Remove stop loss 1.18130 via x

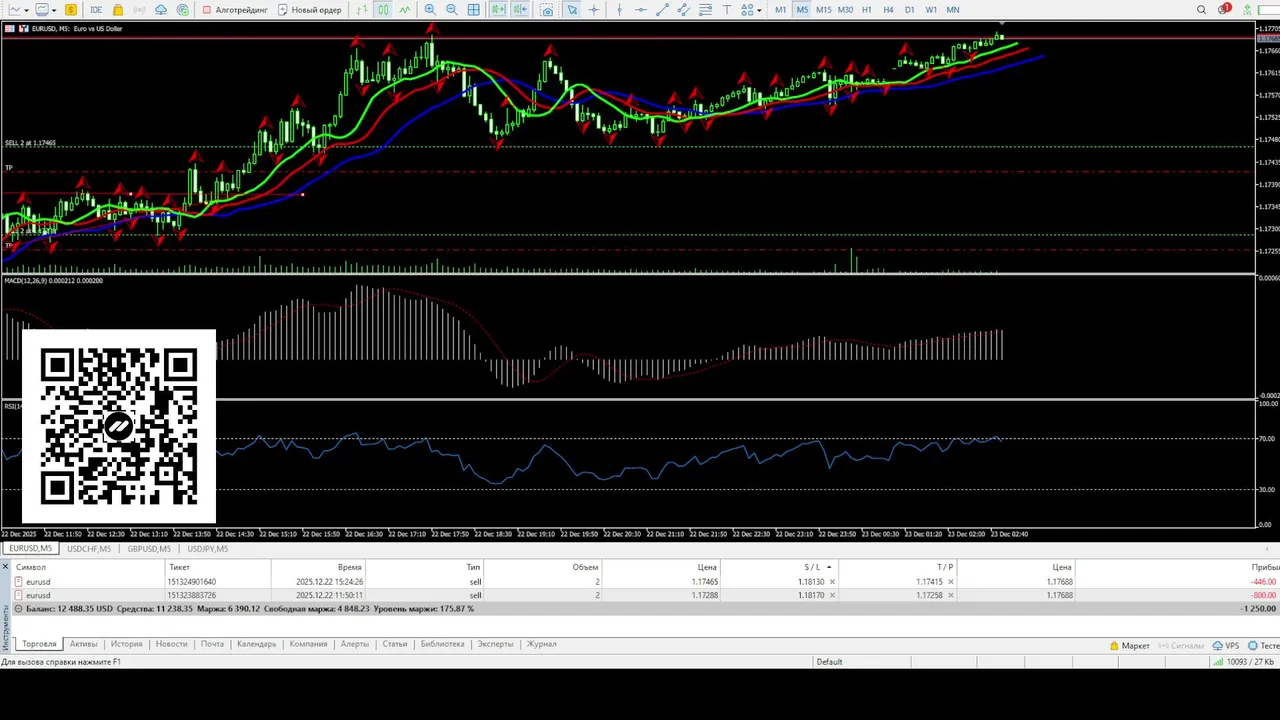pos(832,582)
